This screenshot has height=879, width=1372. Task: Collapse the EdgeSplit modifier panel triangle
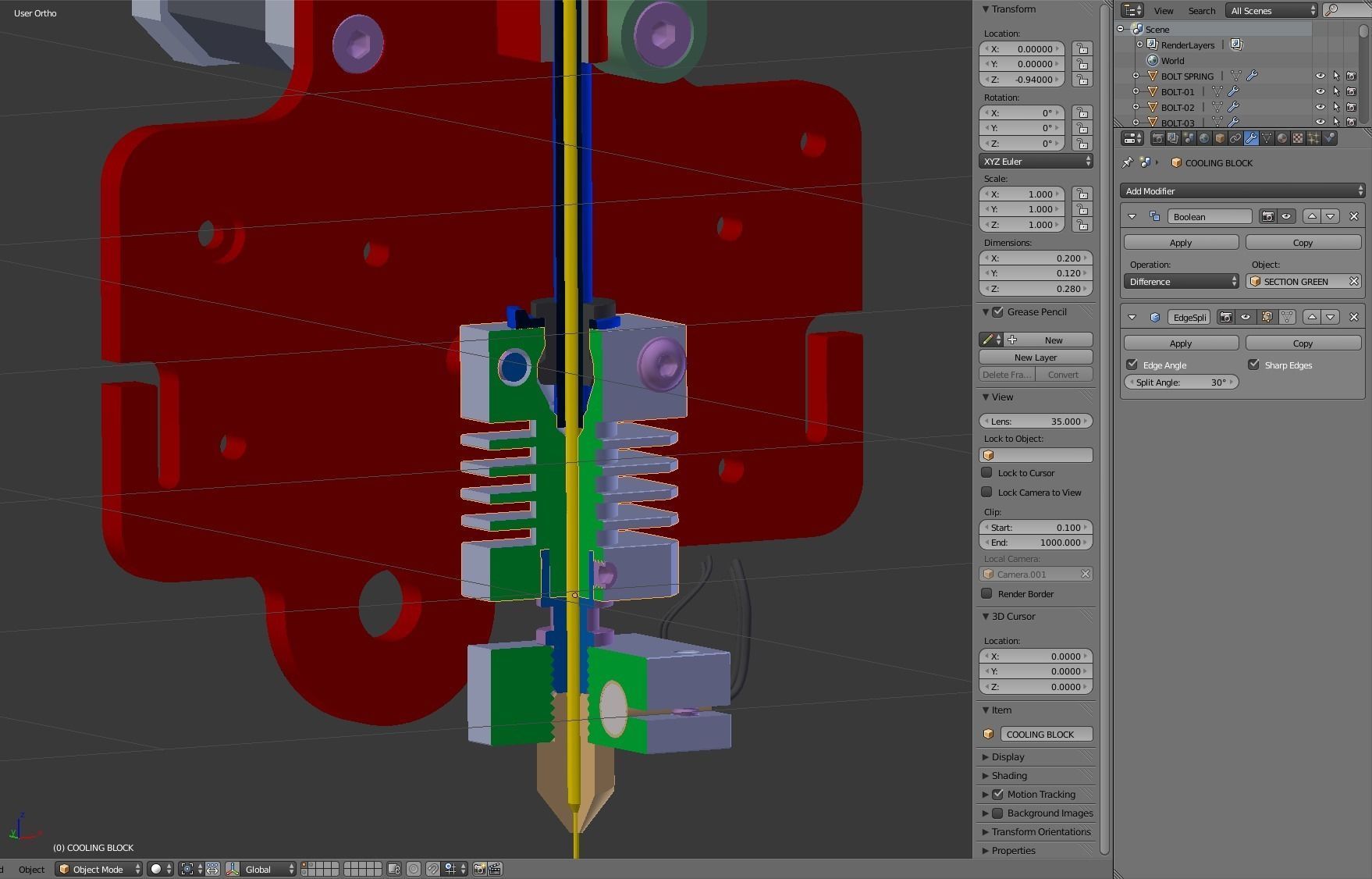[x=1132, y=317]
